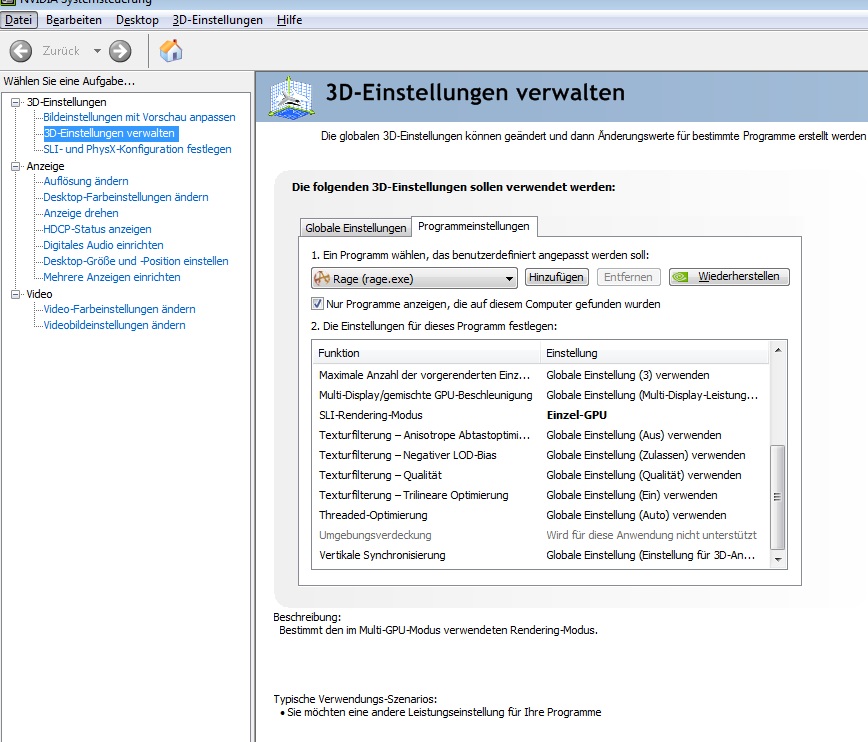Open the Datei menu
This screenshot has width=868, height=742.
tap(19, 20)
